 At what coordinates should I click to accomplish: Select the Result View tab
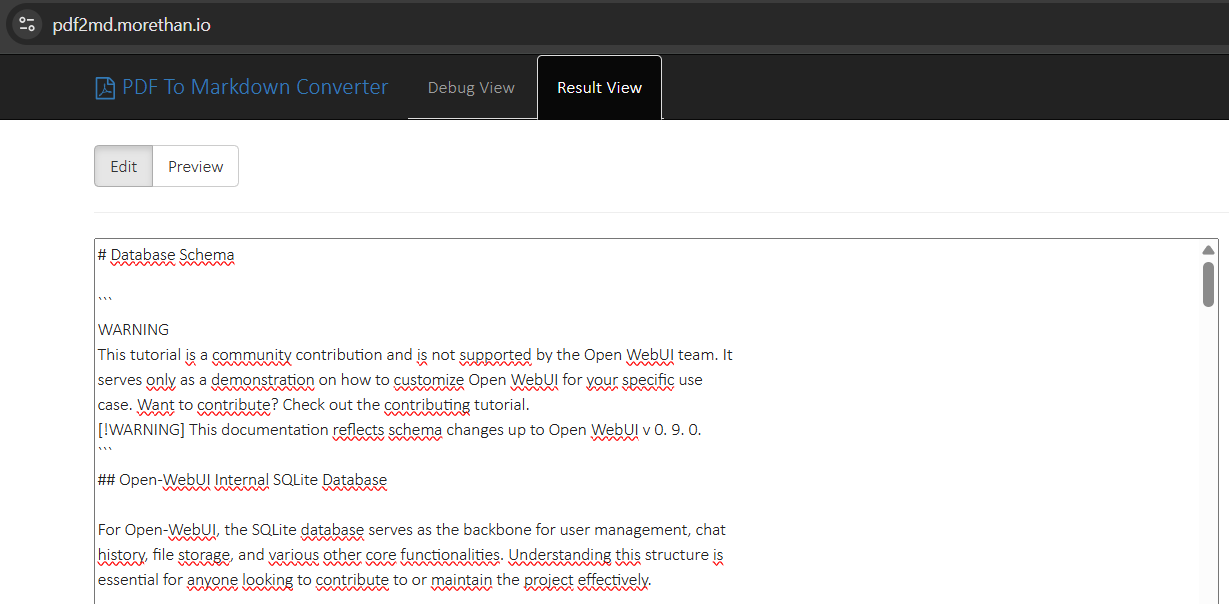point(599,88)
